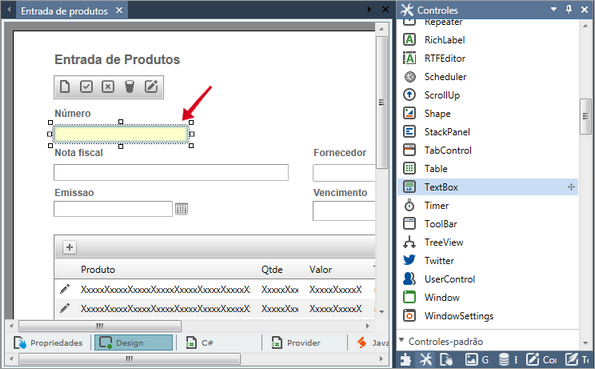Open the Controles panel dropdown arrow
This screenshot has width=595, height=369.
tap(554, 9)
